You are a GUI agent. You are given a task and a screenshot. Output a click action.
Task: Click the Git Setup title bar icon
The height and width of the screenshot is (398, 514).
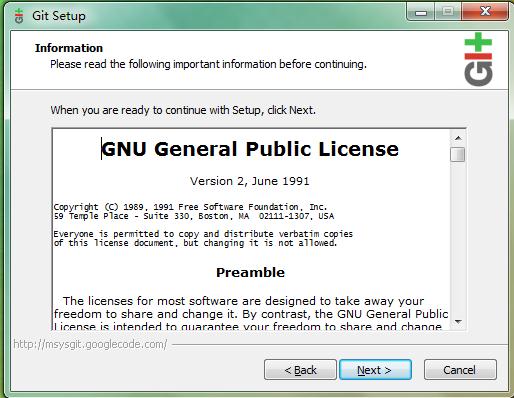19,16
